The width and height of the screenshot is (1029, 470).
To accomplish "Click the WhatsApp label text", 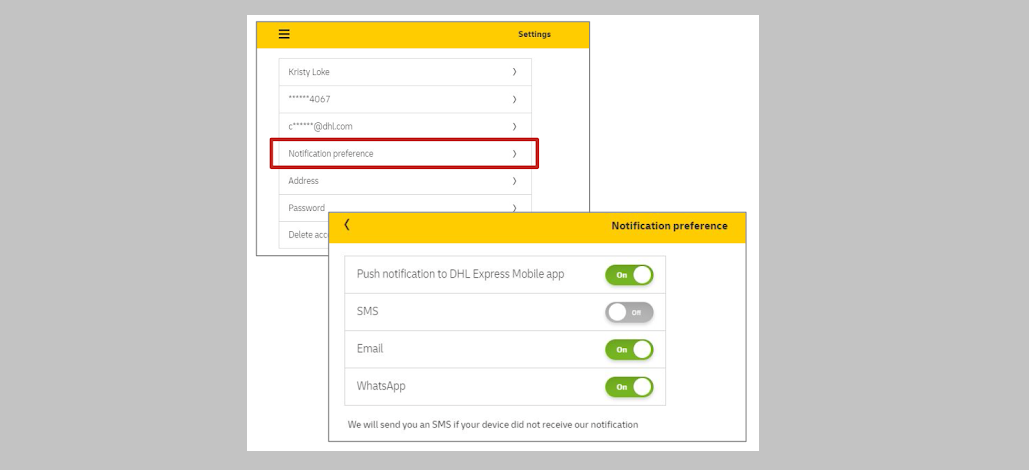I will [381, 386].
